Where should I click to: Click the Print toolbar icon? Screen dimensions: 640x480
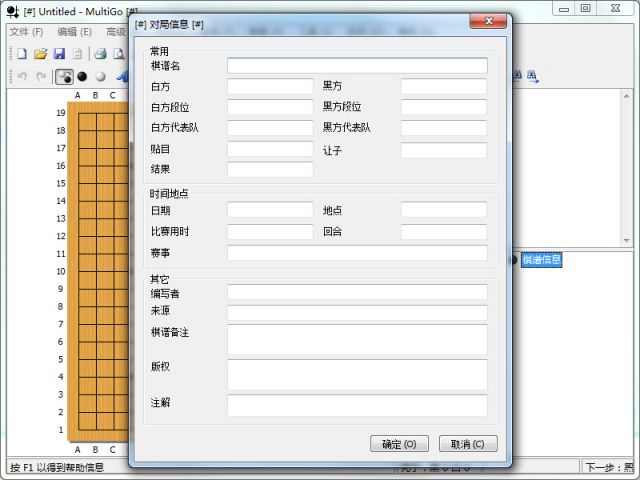[101, 53]
